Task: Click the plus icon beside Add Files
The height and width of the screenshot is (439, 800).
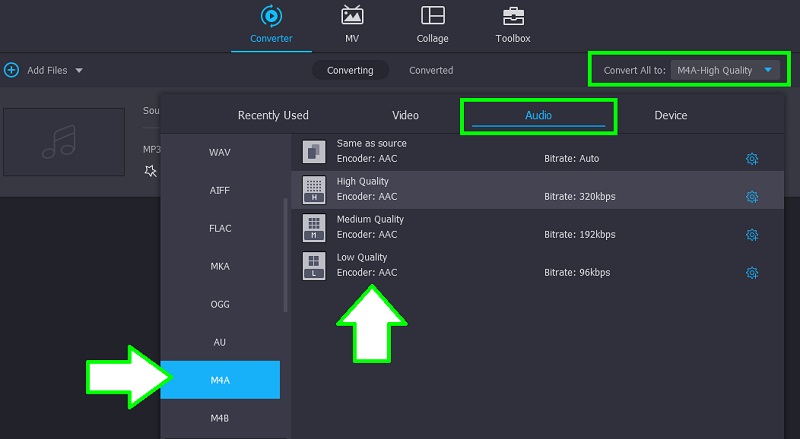Action: 11,70
